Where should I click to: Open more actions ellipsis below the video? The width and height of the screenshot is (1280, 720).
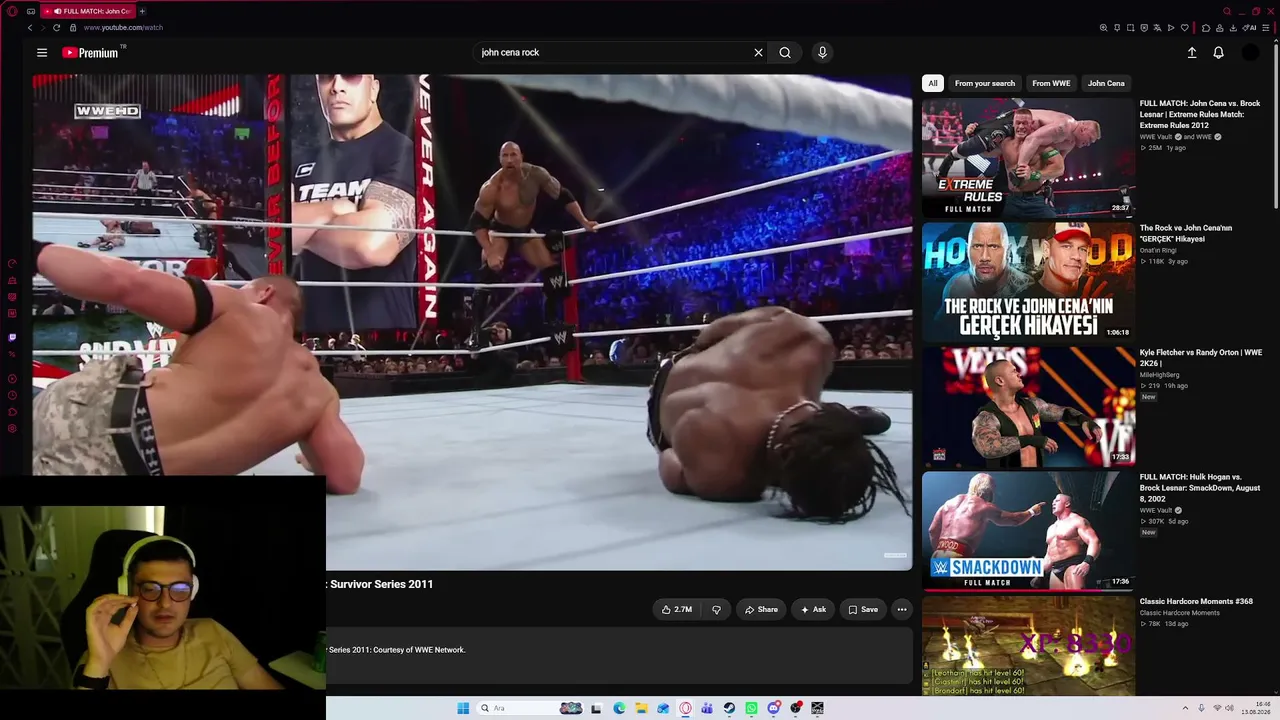pyautogui.click(x=902, y=609)
